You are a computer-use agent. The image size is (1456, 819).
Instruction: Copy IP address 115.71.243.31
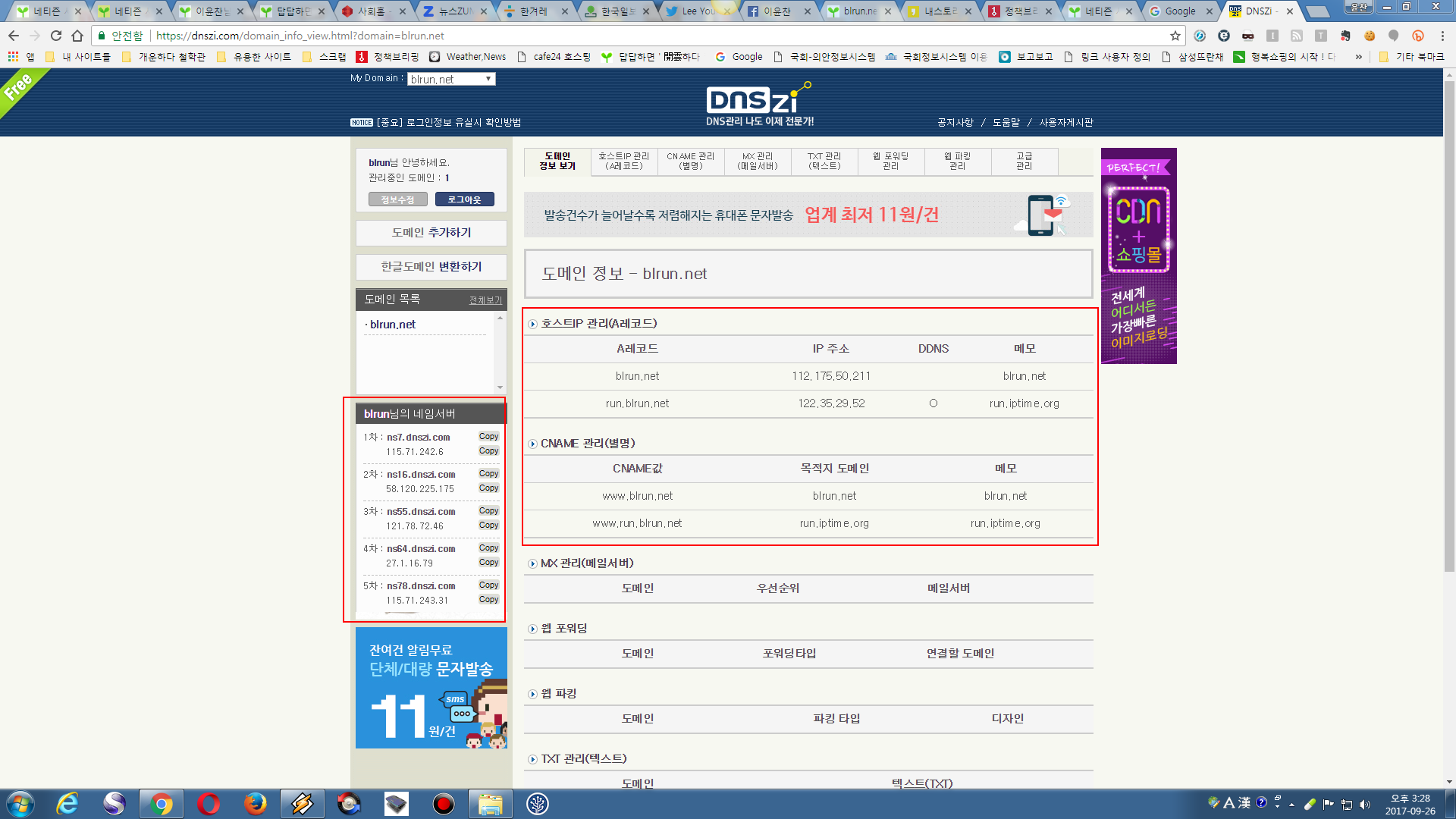(x=489, y=600)
